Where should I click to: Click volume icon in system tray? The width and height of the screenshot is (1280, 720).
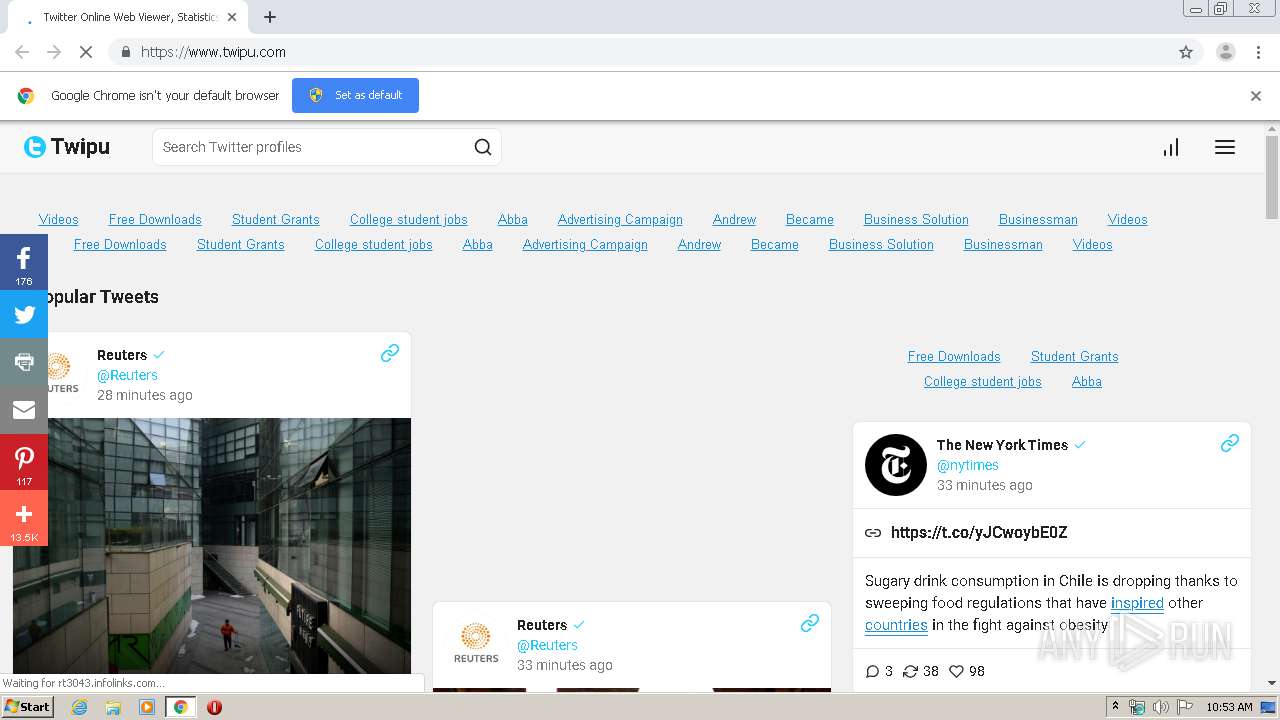tap(1160, 707)
